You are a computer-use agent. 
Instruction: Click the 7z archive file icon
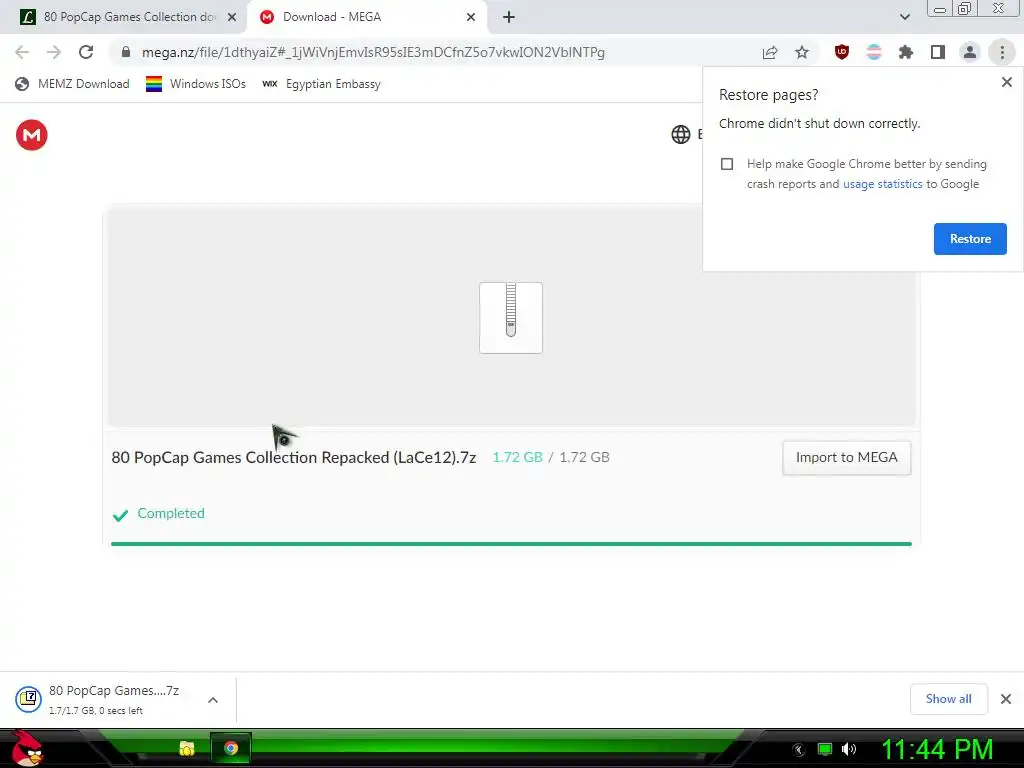tap(511, 317)
